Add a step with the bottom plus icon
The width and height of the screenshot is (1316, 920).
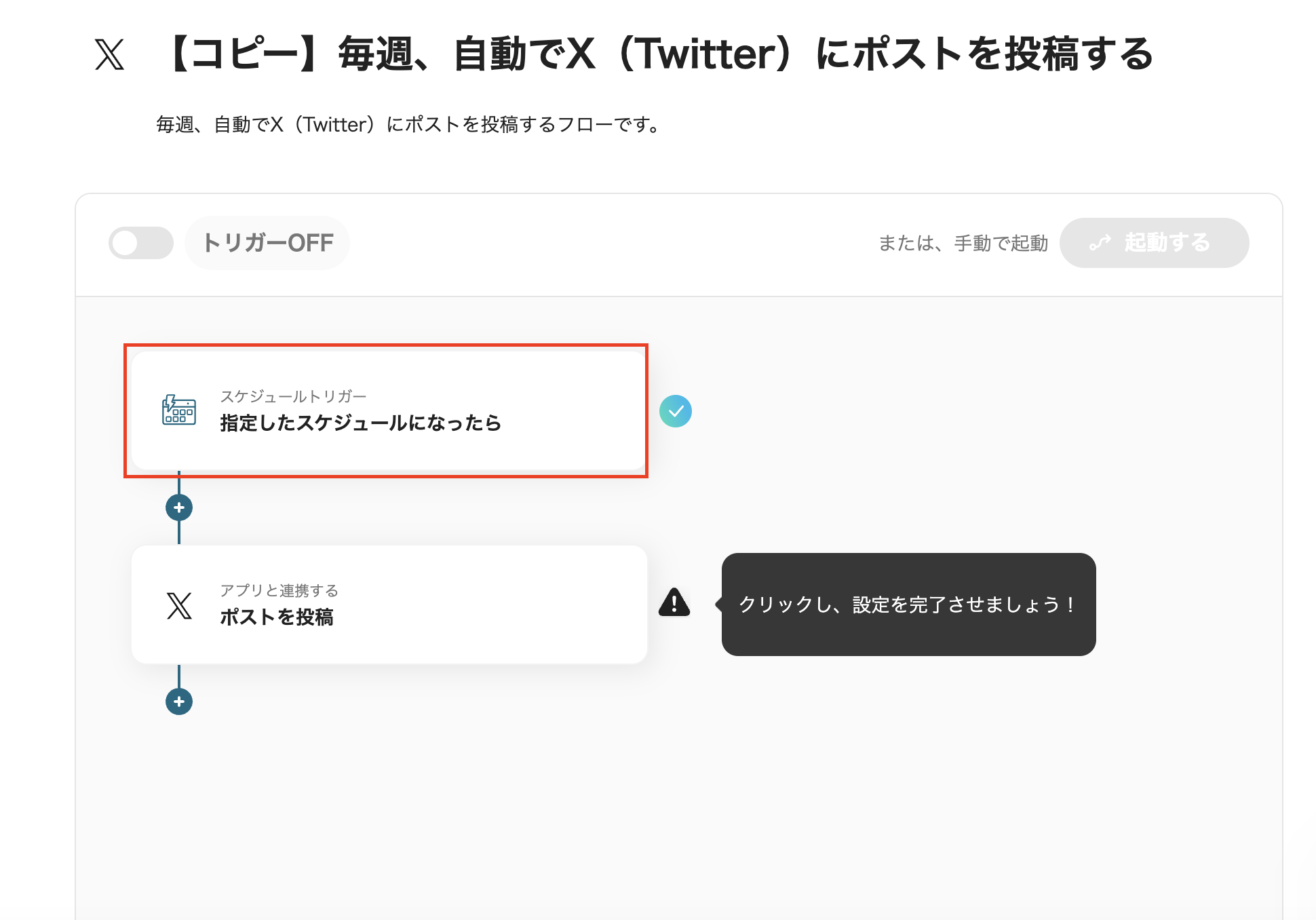coord(178,702)
